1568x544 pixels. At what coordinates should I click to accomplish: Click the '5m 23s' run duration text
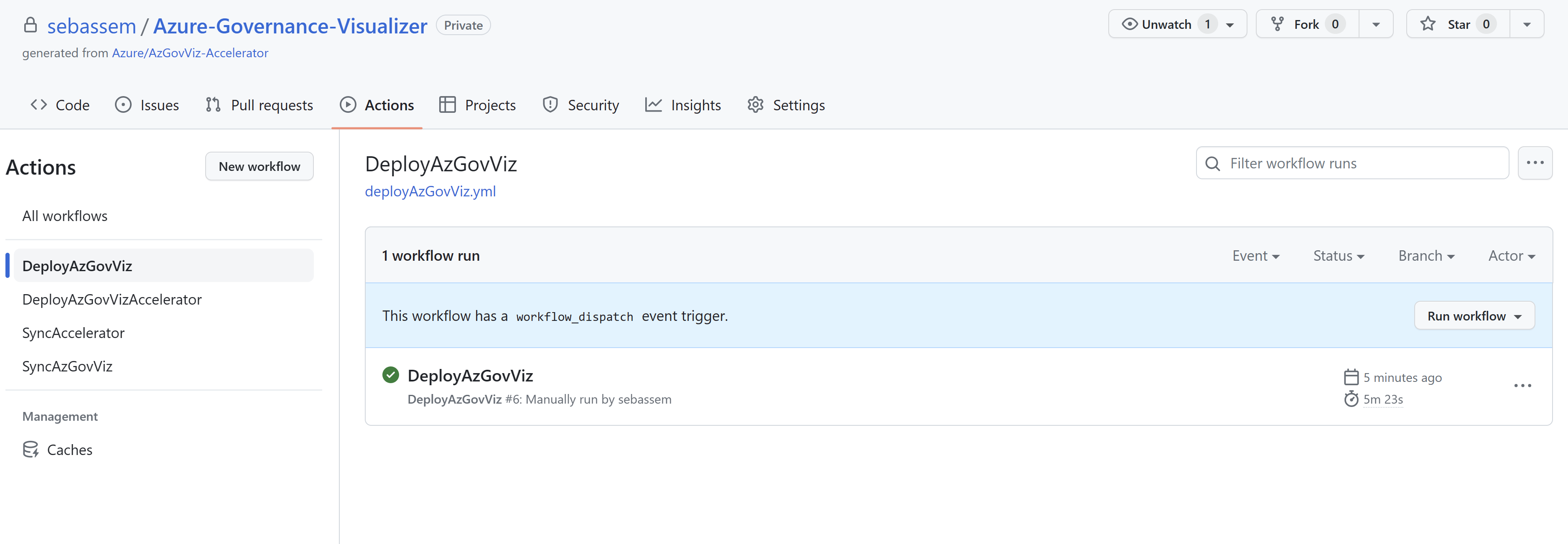1383,399
